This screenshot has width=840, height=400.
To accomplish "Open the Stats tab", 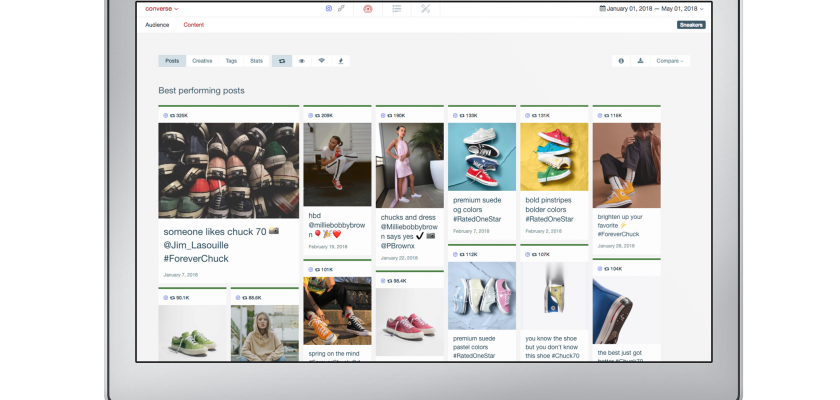I will [257, 61].
